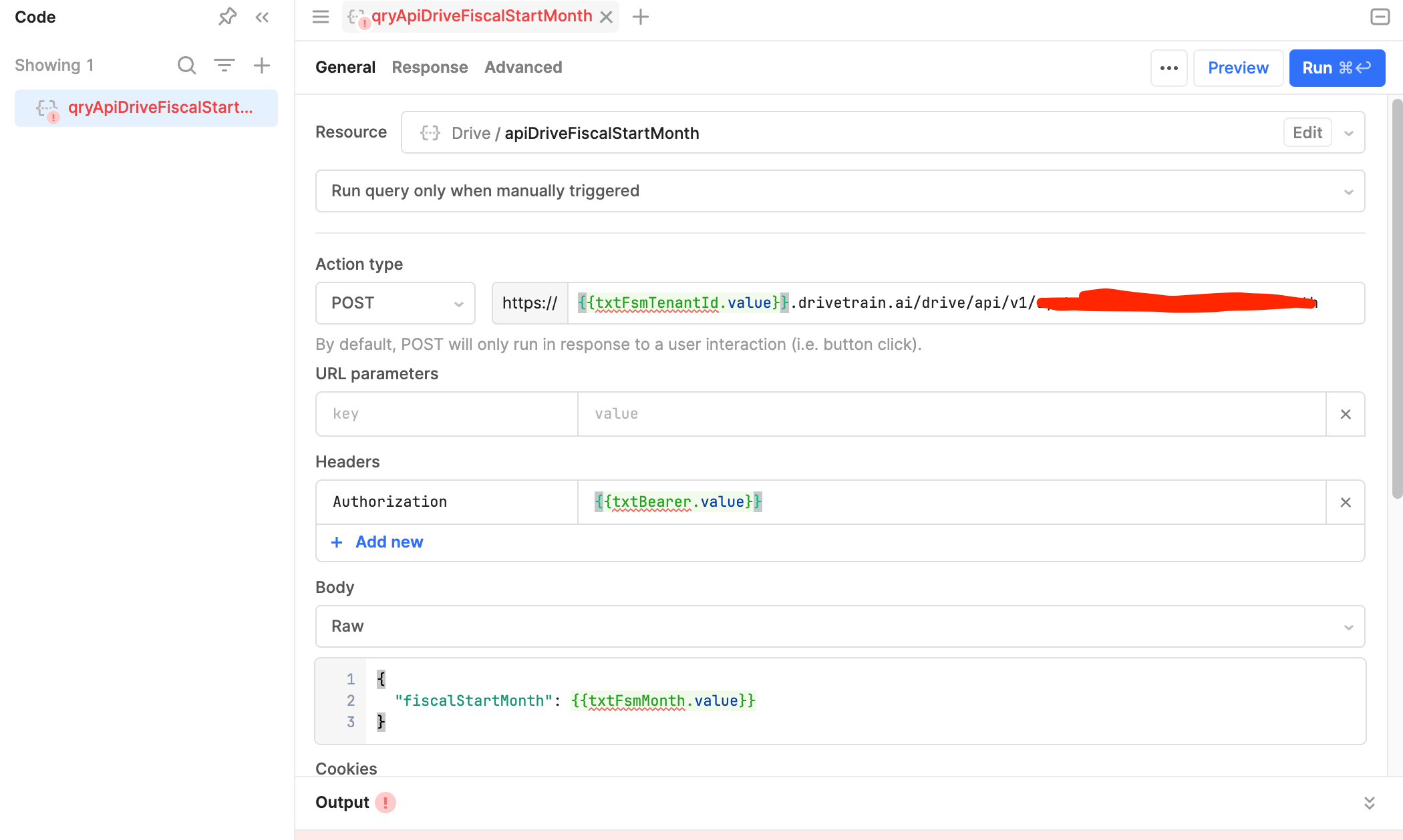The image size is (1403, 840).
Task: Switch to the Response tab
Action: coord(430,67)
